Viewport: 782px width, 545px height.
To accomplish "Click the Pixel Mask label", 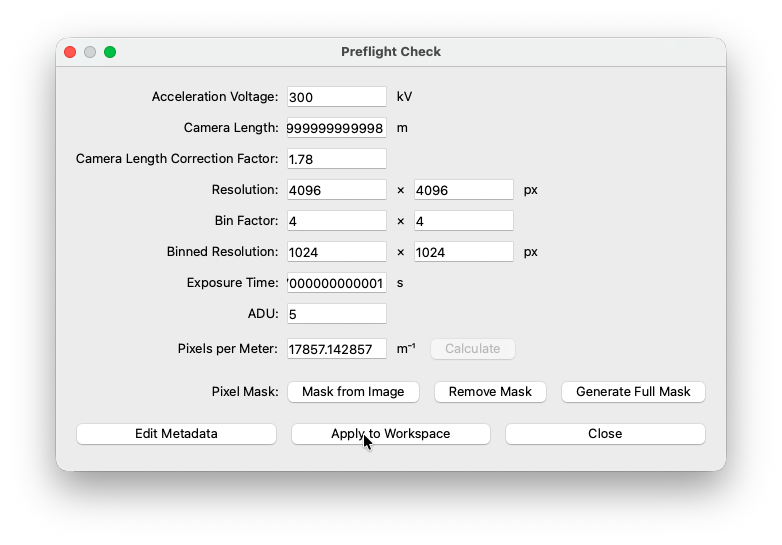I will point(245,392).
